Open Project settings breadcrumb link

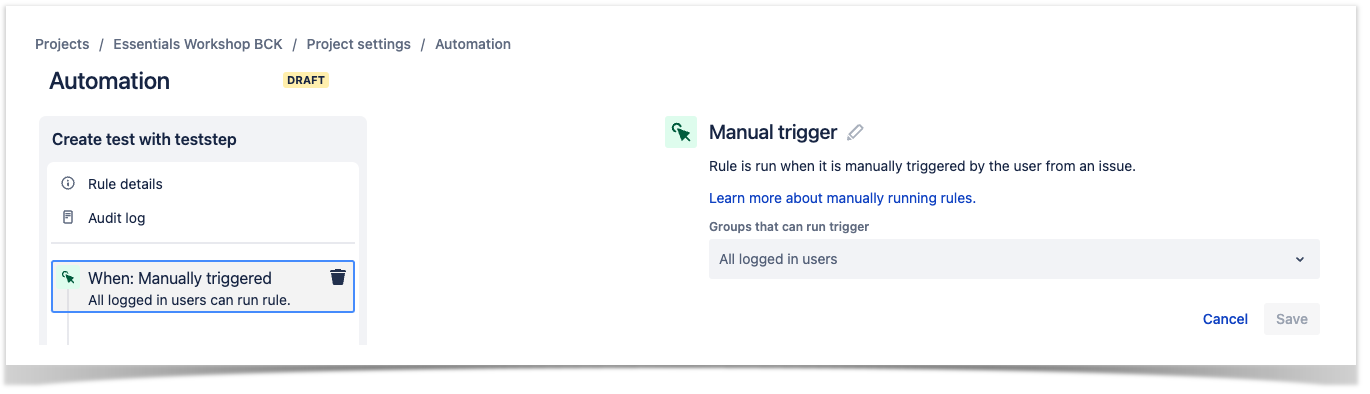pos(359,44)
